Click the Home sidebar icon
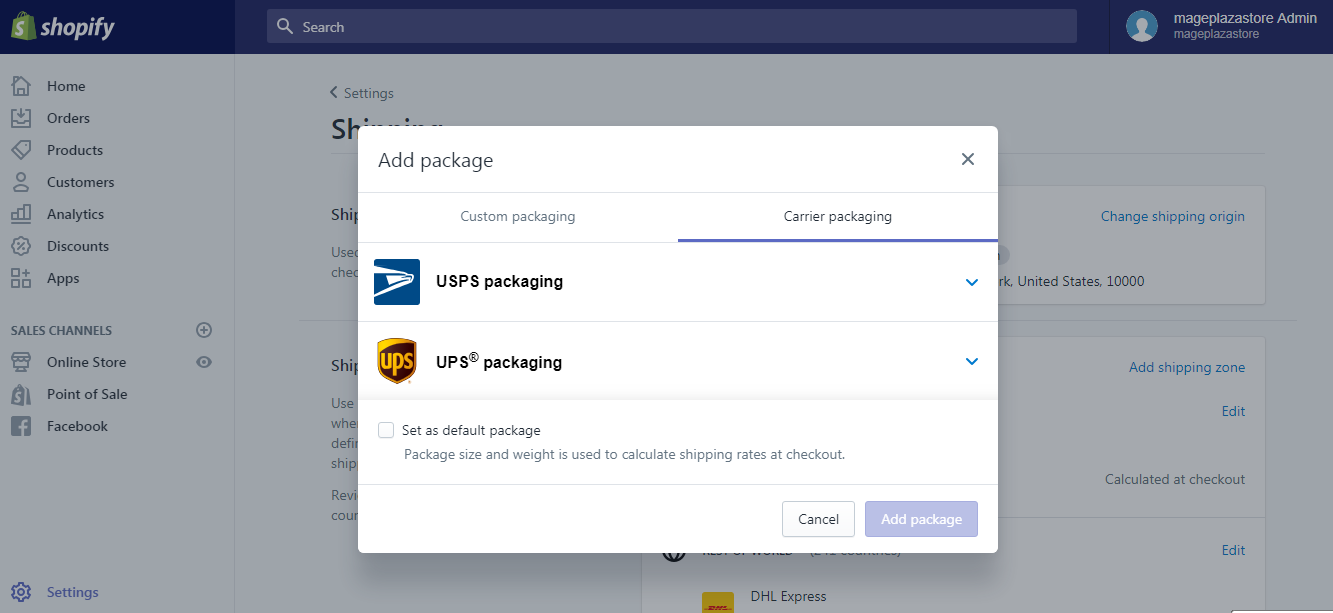The image size is (1333, 613). 21,86
